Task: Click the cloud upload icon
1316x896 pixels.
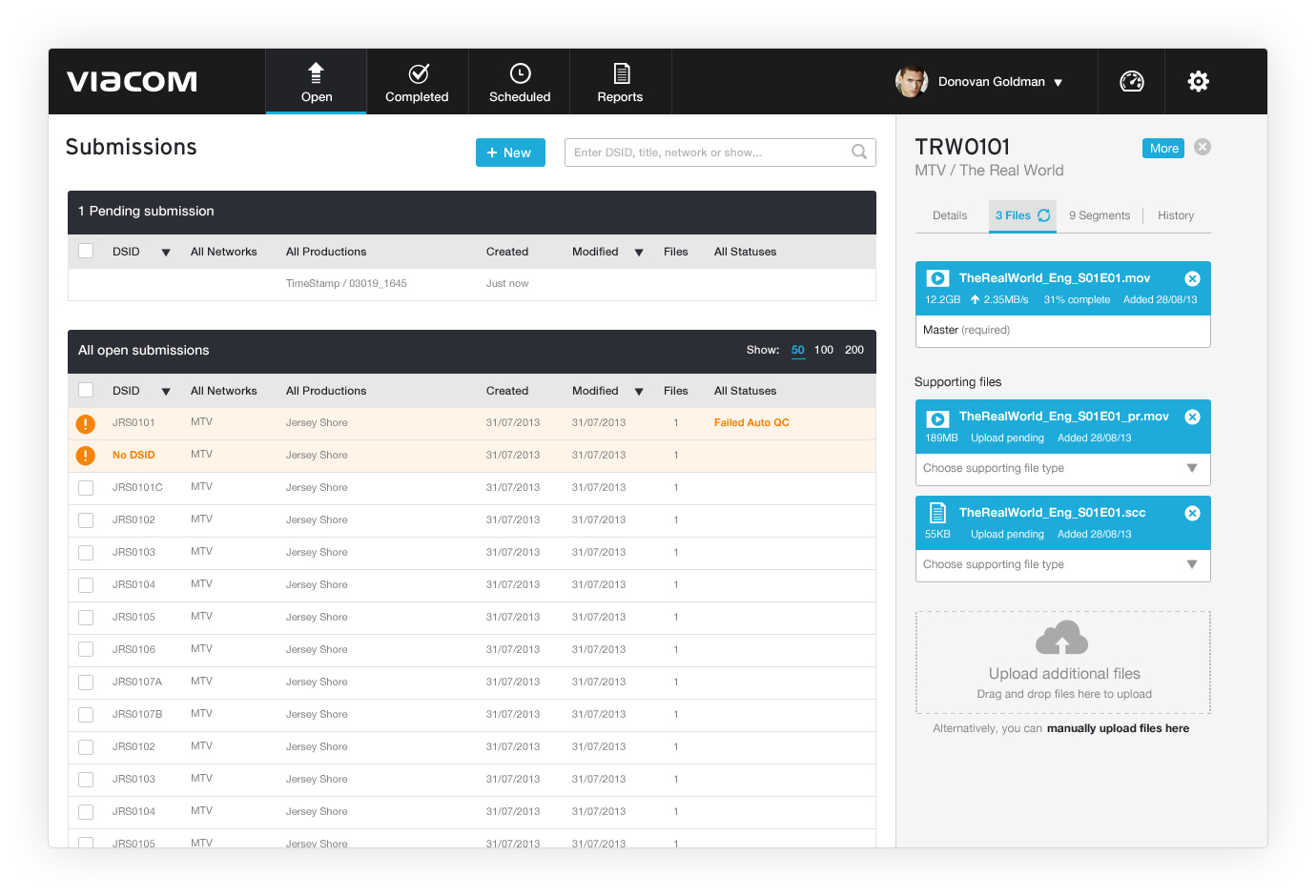Action: (x=1062, y=638)
